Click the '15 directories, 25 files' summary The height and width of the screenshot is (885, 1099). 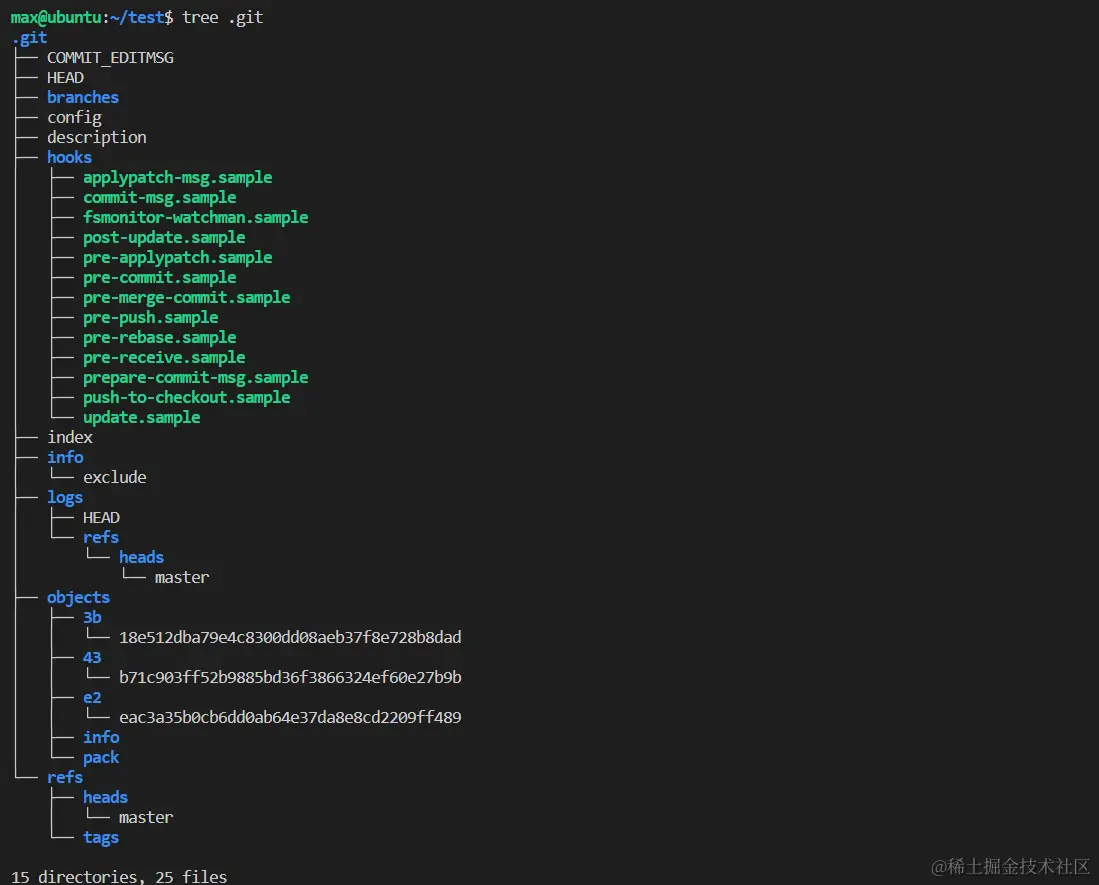tap(119, 877)
